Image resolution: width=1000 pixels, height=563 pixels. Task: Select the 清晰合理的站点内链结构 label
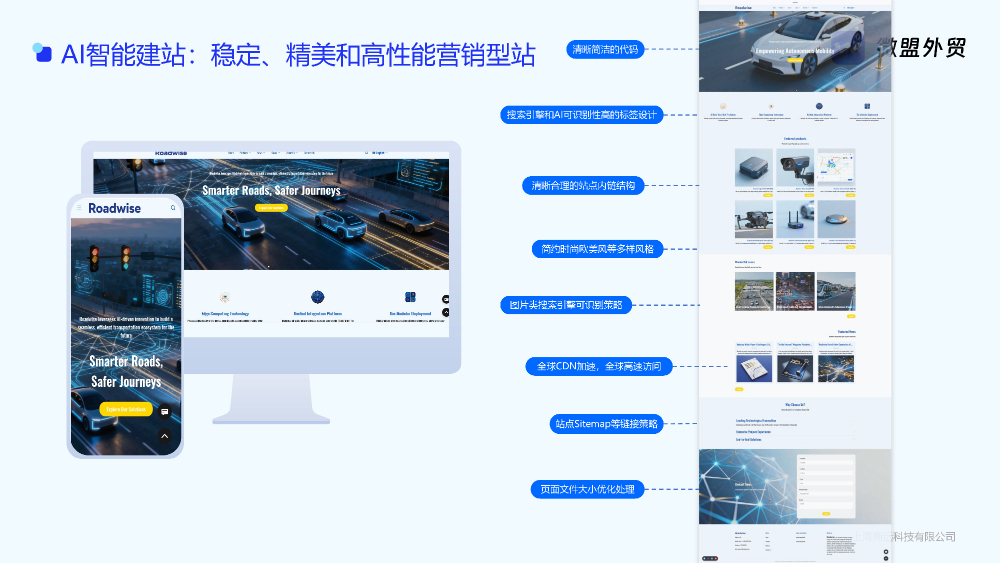583,186
